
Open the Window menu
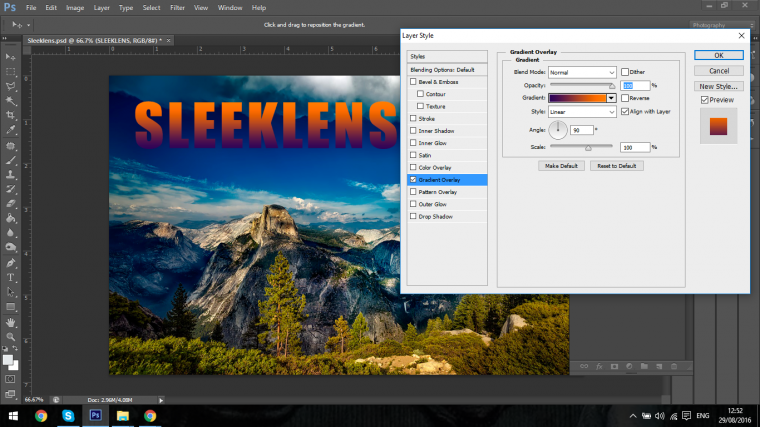(230, 8)
